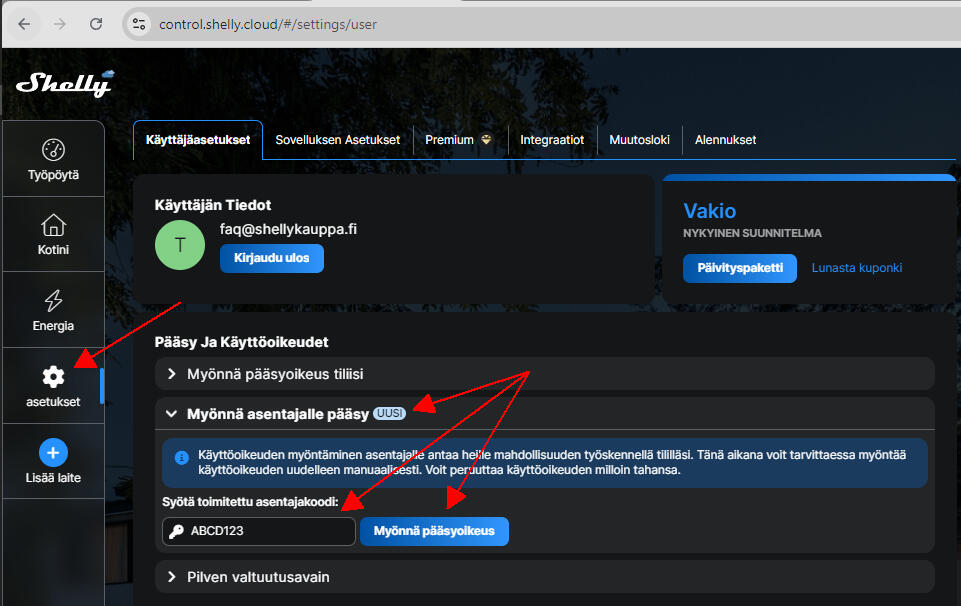Click the Myönnä pääsyoikeus button

(x=434, y=531)
